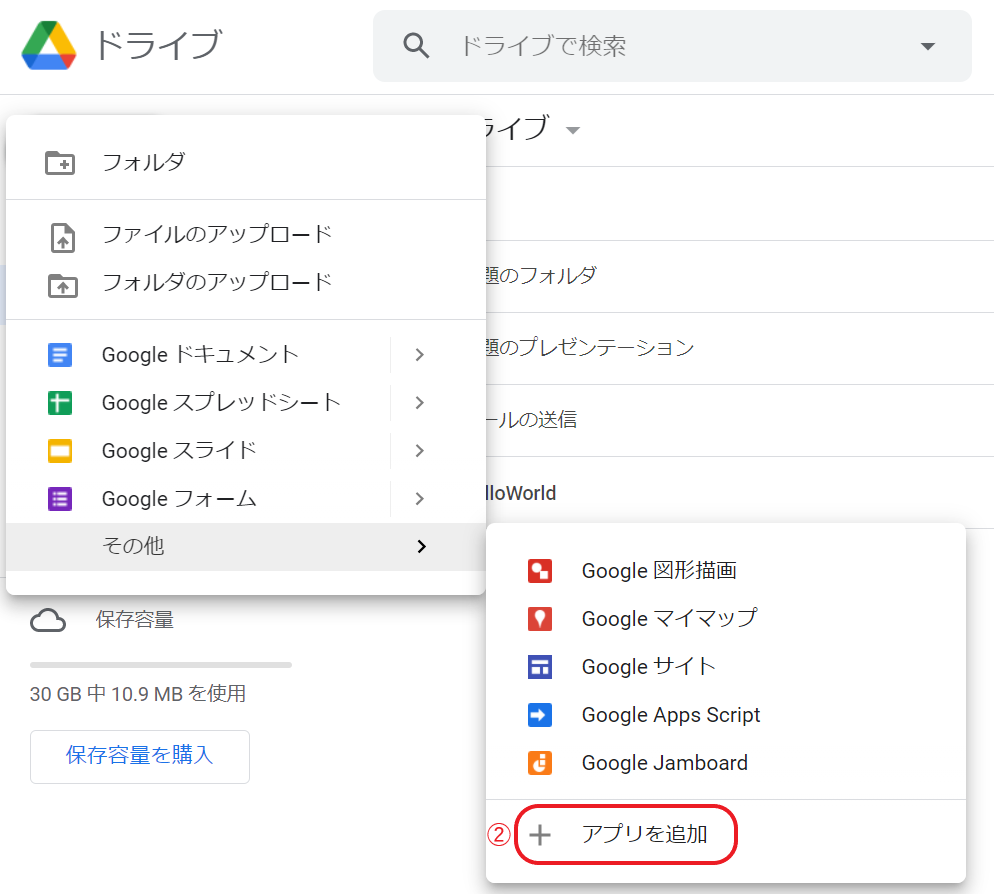Click the 30 GB 中 10.9 MB を使用 text
The width and height of the screenshot is (994, 894).
[x=138, y=694]
